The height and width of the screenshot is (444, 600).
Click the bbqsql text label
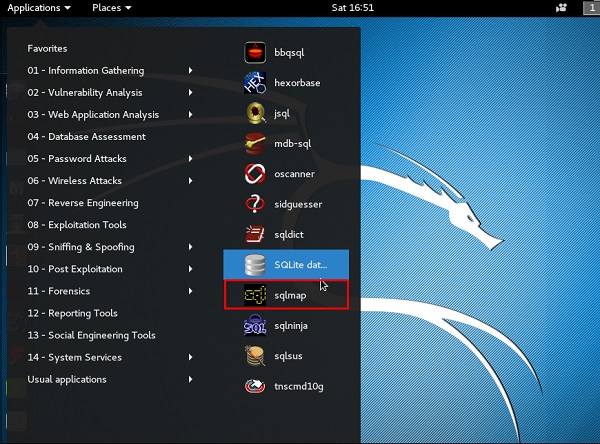pyautogui.click(x=289, y=53)
